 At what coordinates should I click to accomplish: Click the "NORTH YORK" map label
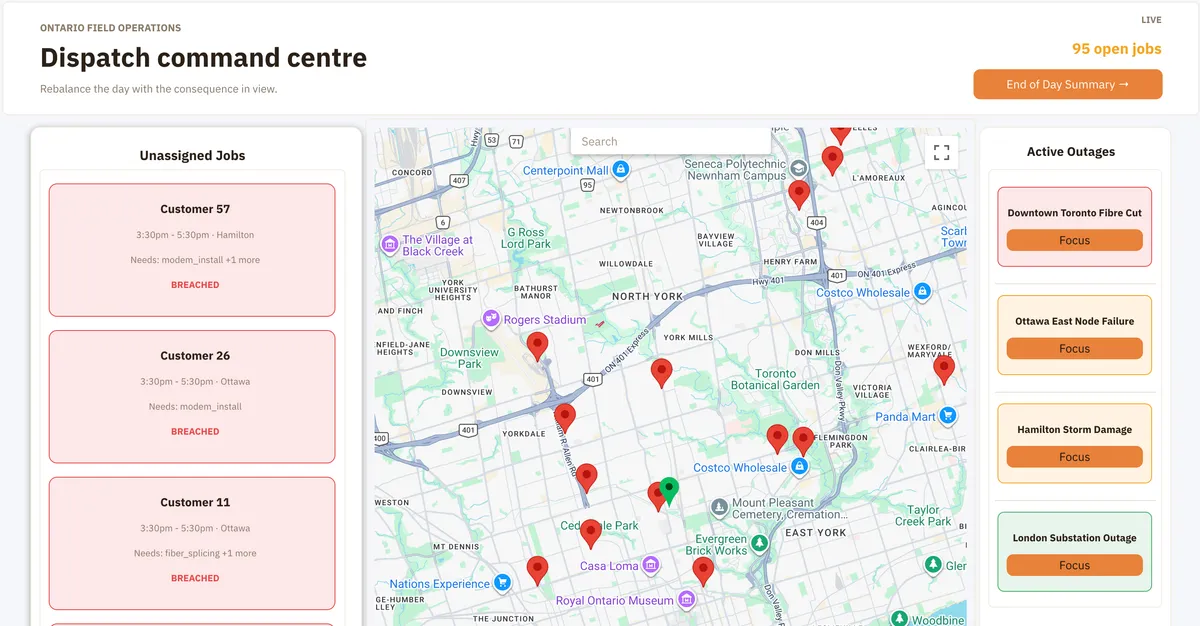(648, 297)
